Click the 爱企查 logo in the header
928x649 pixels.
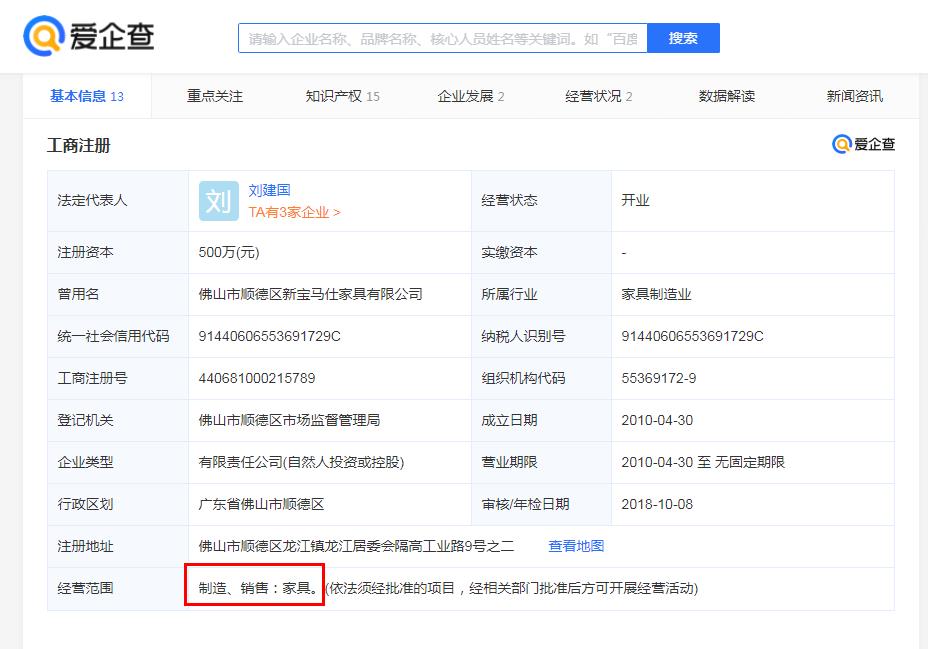89,36
